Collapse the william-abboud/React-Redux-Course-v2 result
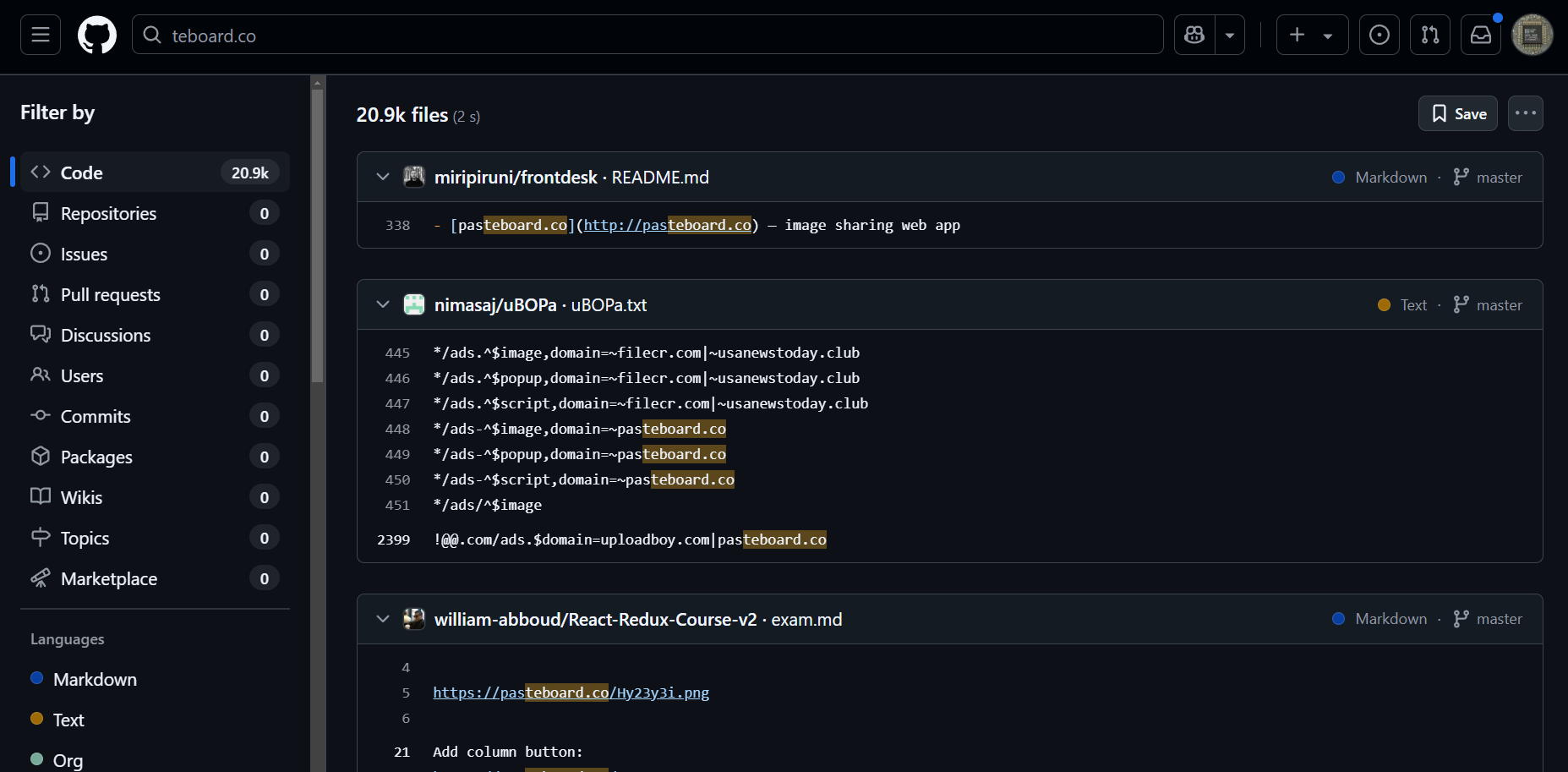The image size is (1568, 772). click(383, 619)
